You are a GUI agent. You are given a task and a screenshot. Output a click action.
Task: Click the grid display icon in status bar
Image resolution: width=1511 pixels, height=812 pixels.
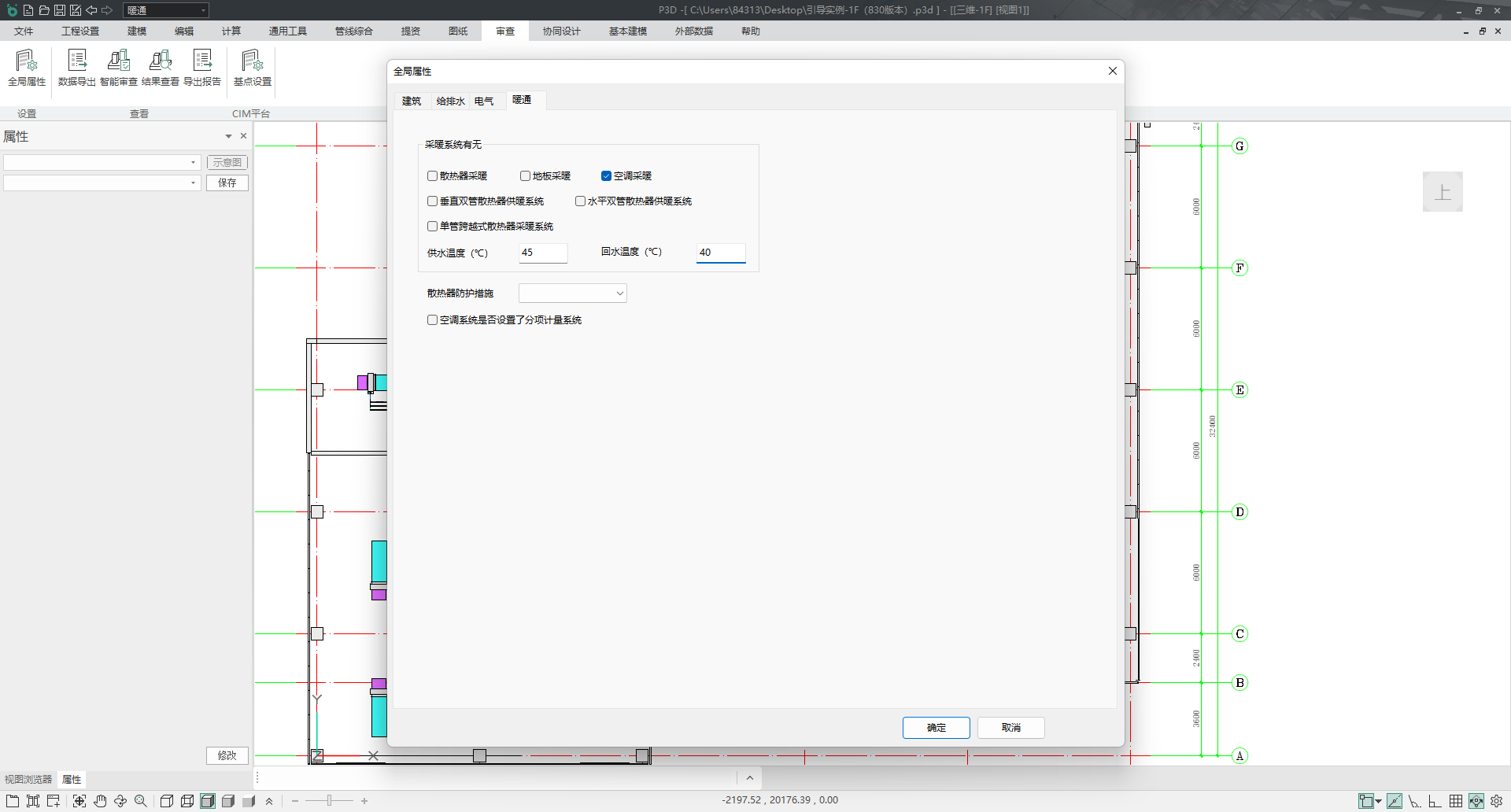[x=1456, y=801]
